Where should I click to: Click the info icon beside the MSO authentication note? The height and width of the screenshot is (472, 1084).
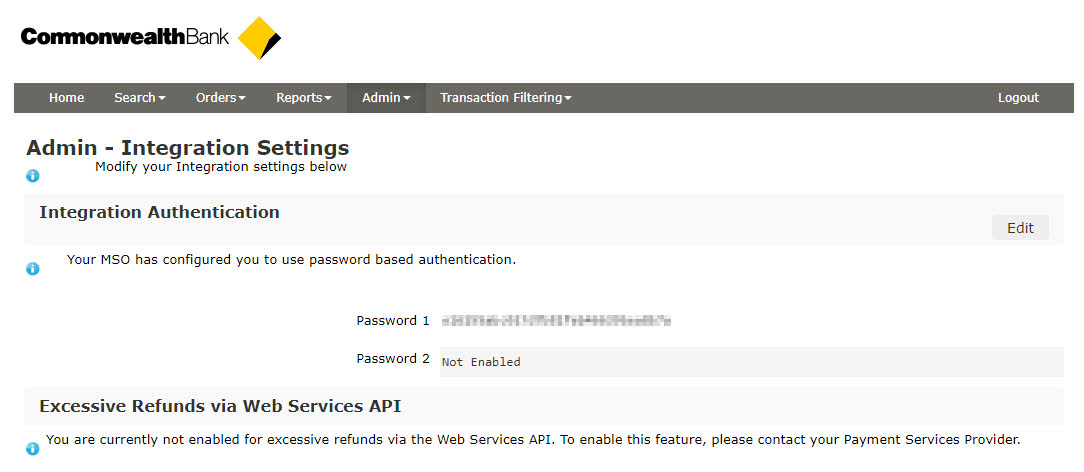[33, 269]
